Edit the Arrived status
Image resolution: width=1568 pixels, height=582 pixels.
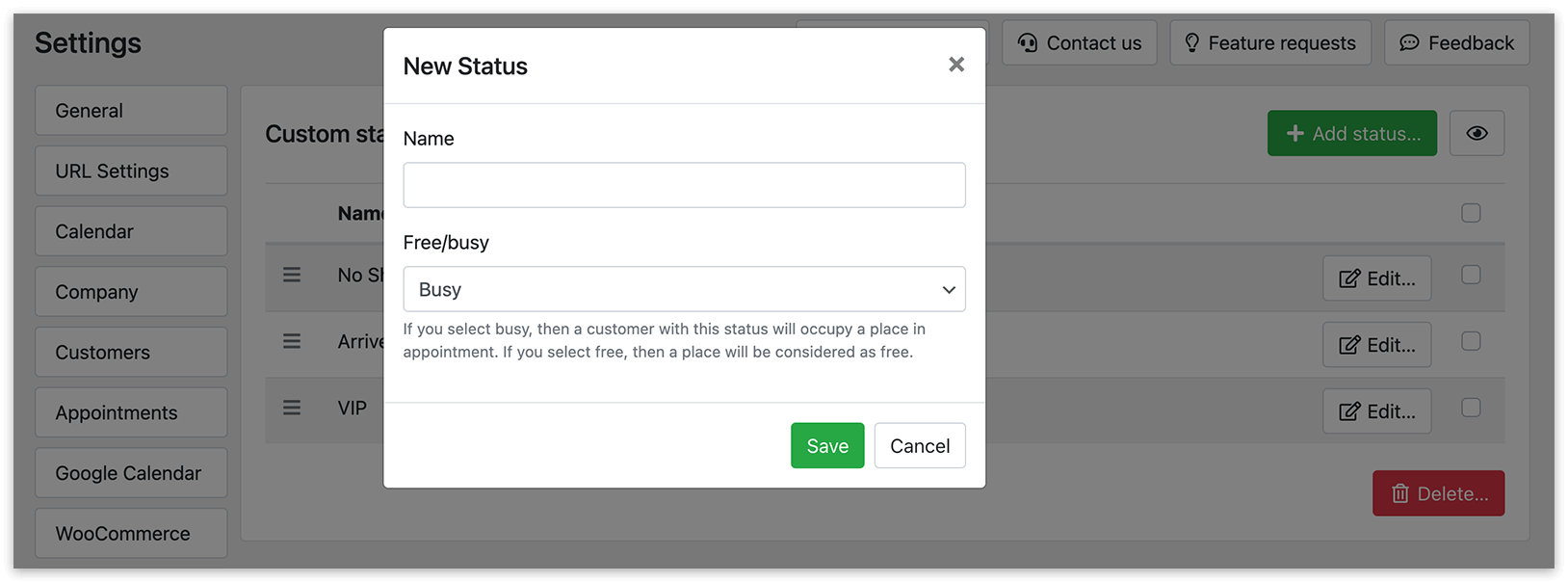[x=1376, y=345]
